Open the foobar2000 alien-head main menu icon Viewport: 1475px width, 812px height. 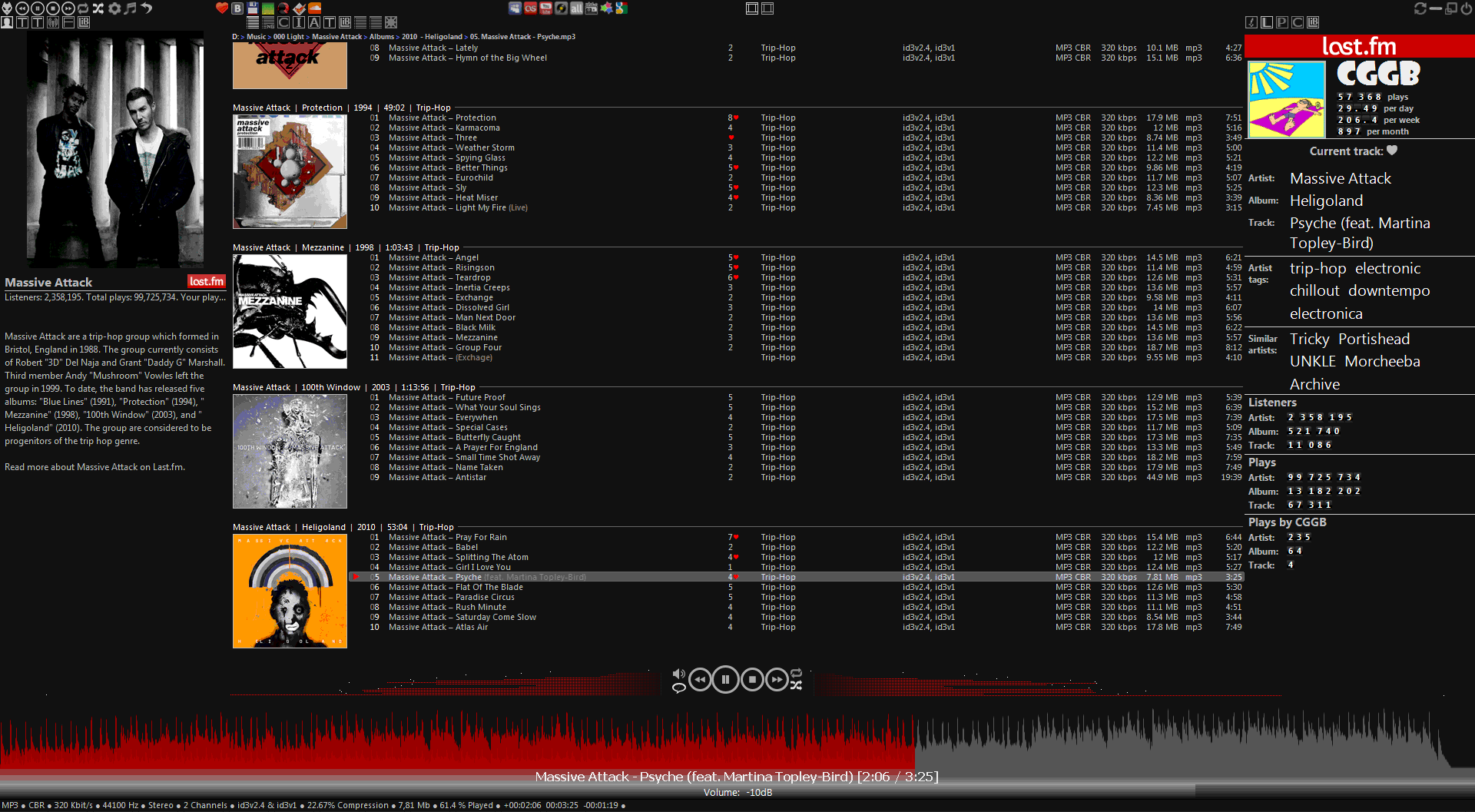(7, 8)
